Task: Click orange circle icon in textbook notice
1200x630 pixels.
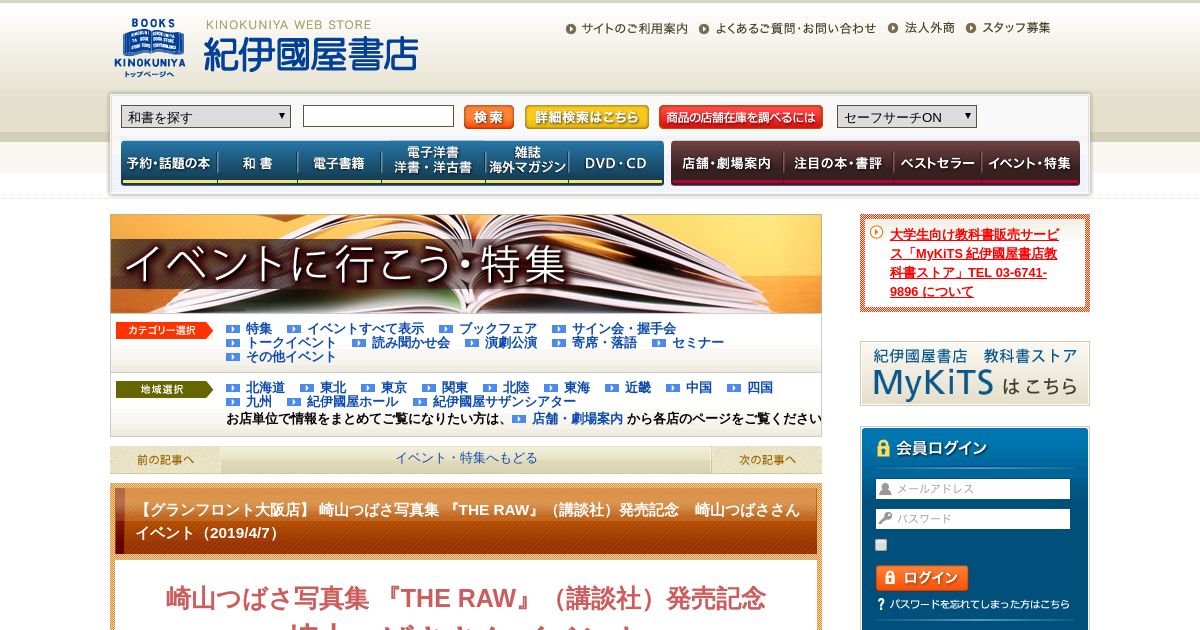Action: 876,232
